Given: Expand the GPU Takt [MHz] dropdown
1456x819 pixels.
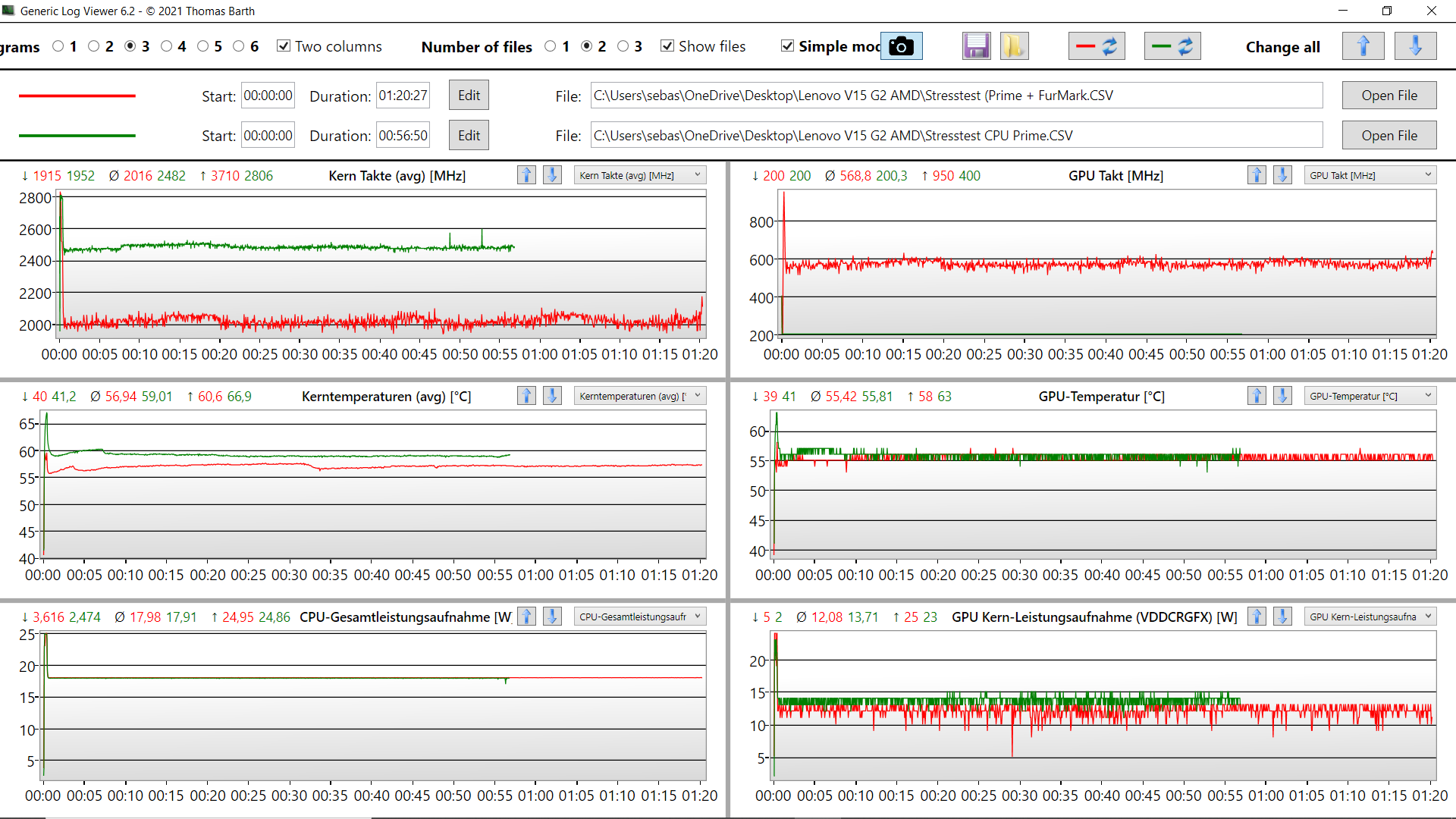Looking at the screenshot, I should click(1370, 175).
